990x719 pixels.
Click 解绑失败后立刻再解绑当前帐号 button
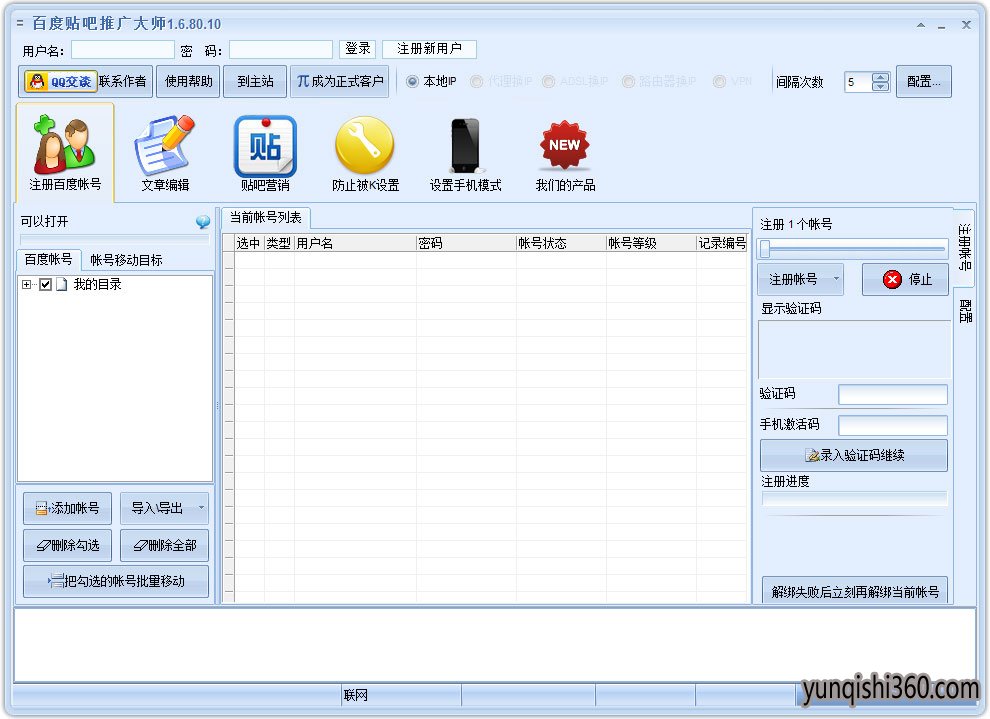coord(855,591)
